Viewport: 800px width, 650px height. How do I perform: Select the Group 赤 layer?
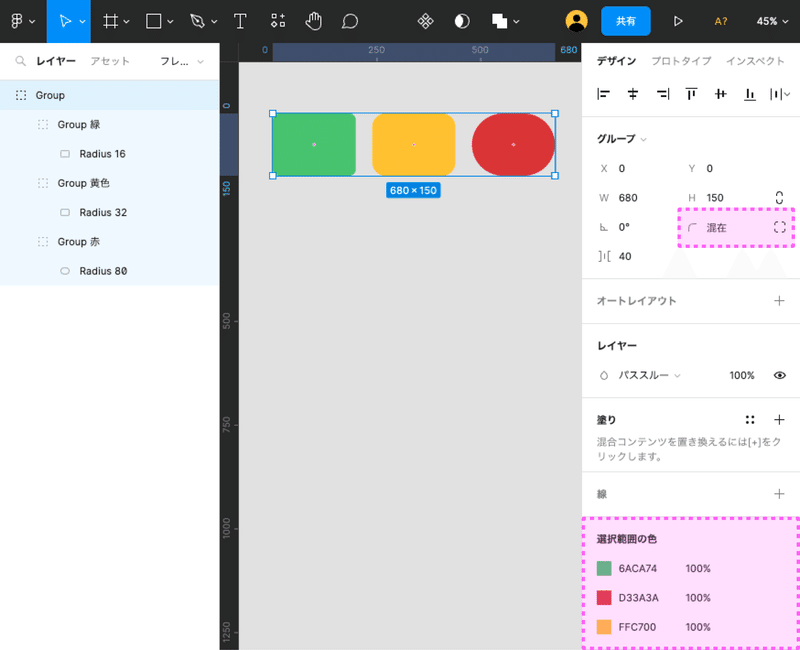point(110,241)
